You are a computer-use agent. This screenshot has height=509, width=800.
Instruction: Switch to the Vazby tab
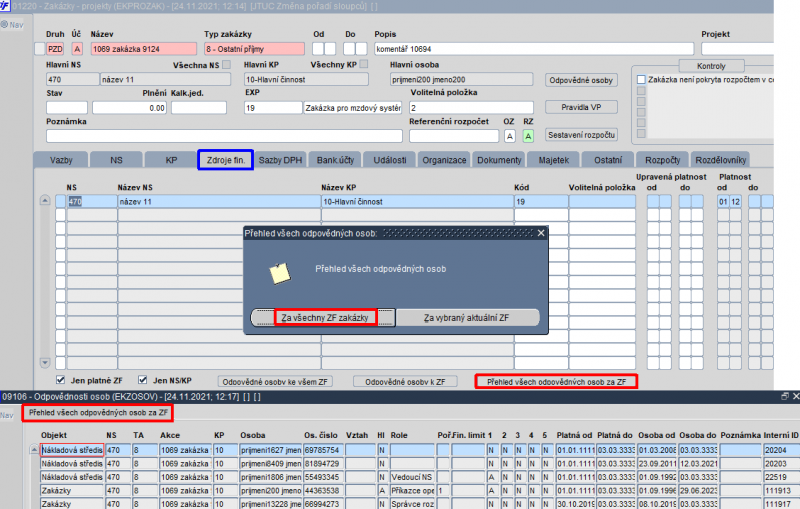coord(61,160)
